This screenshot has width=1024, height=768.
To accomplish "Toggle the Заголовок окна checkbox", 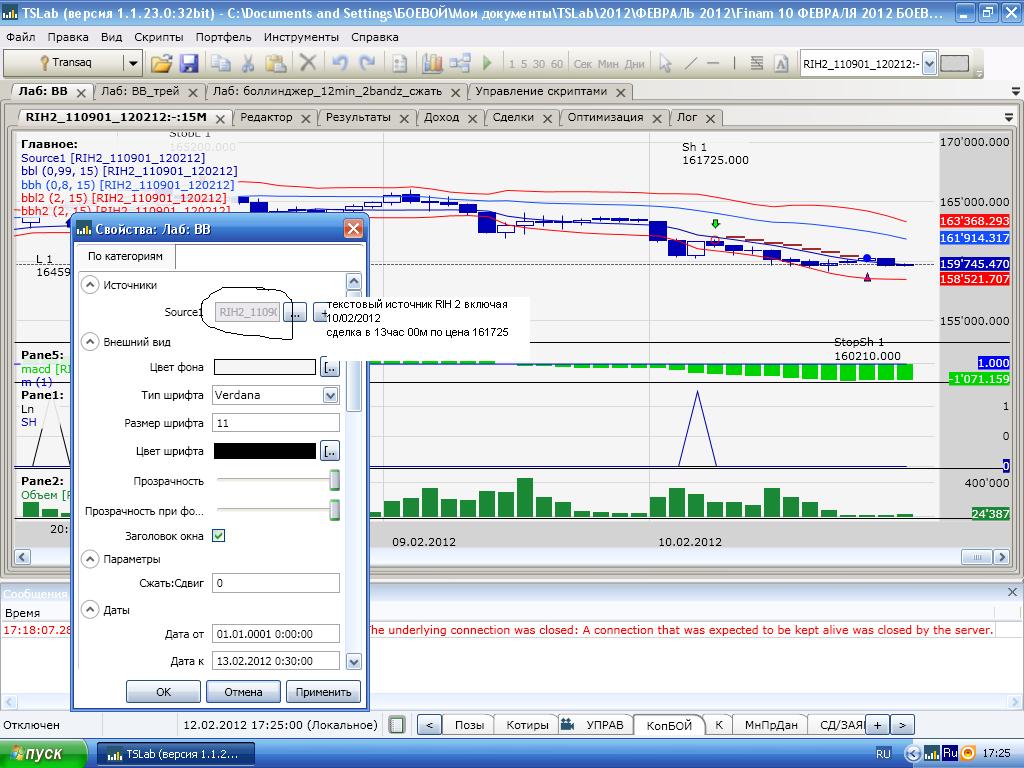I will tap(218, 536).
